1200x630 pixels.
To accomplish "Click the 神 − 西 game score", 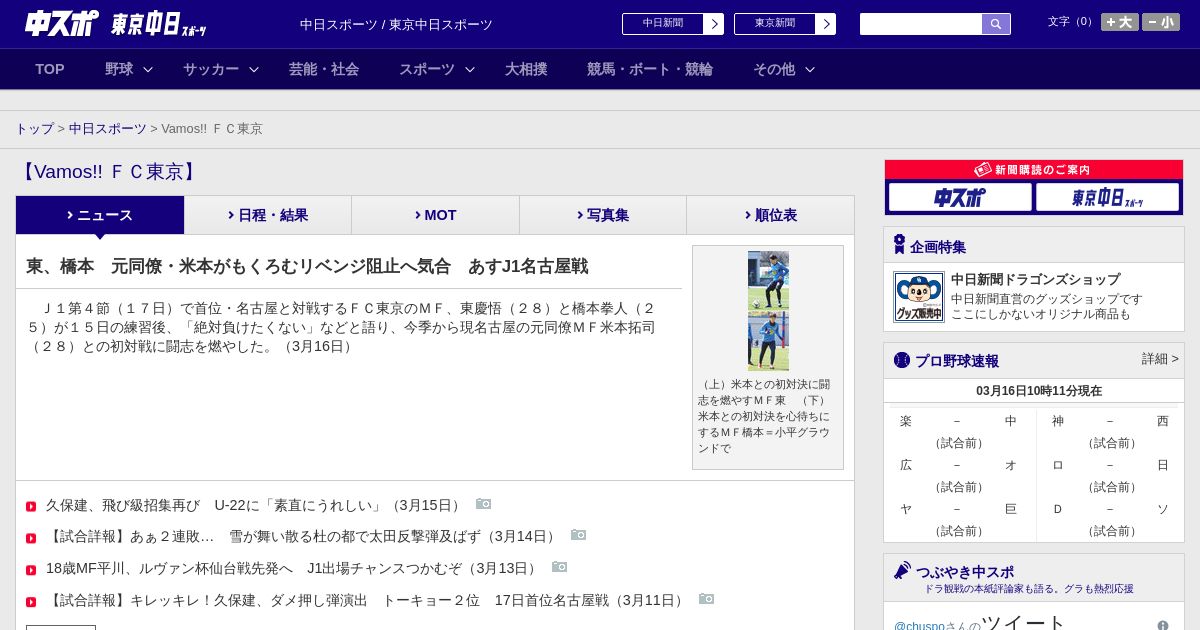I will [1110, 421].
